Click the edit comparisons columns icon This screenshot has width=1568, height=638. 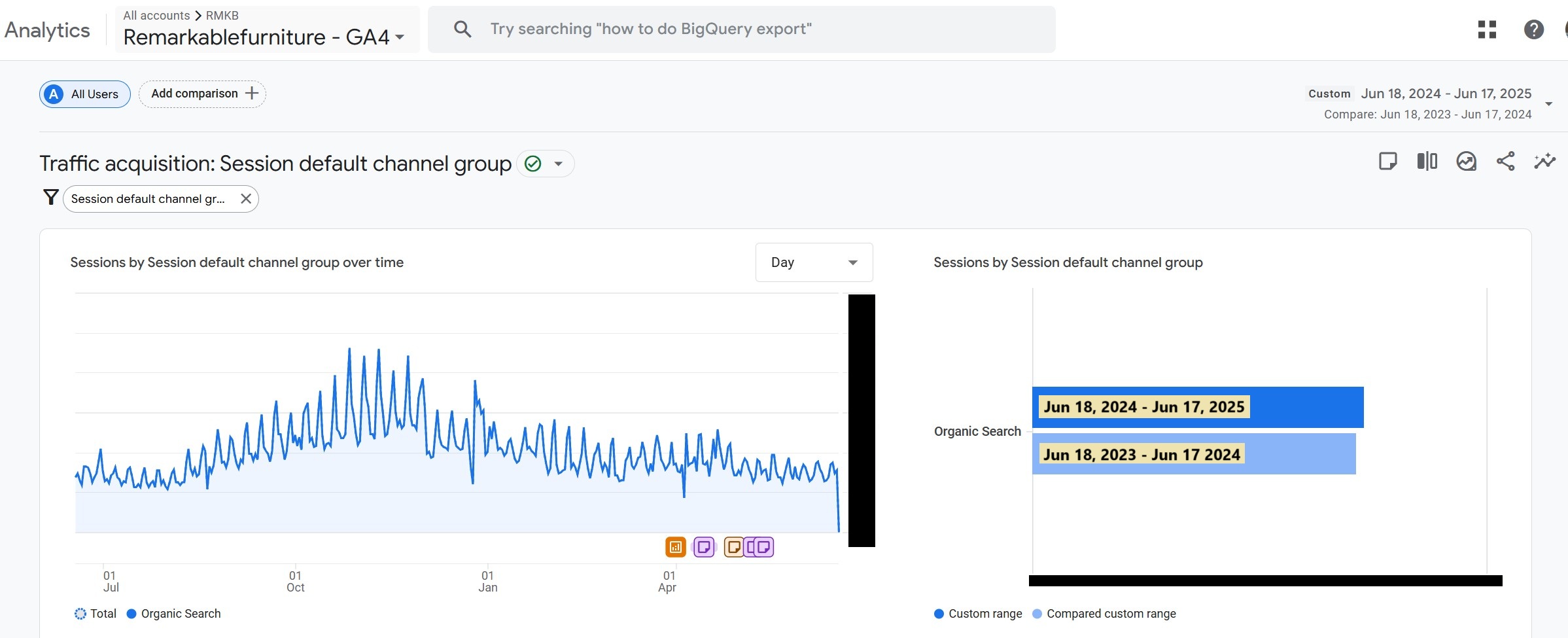1427,161
